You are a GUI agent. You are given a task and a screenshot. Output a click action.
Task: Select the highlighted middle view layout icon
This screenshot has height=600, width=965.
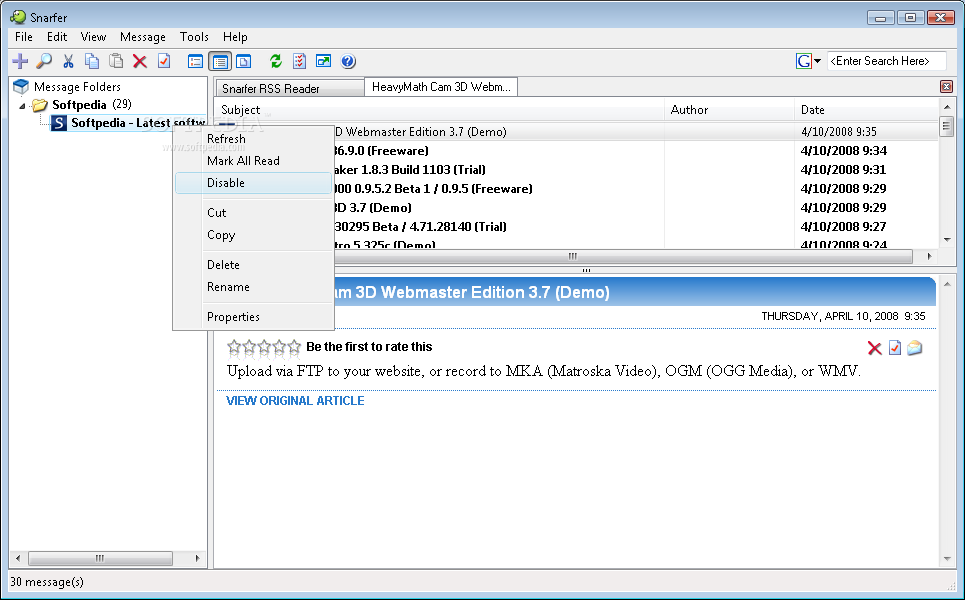tap(220, 62)
